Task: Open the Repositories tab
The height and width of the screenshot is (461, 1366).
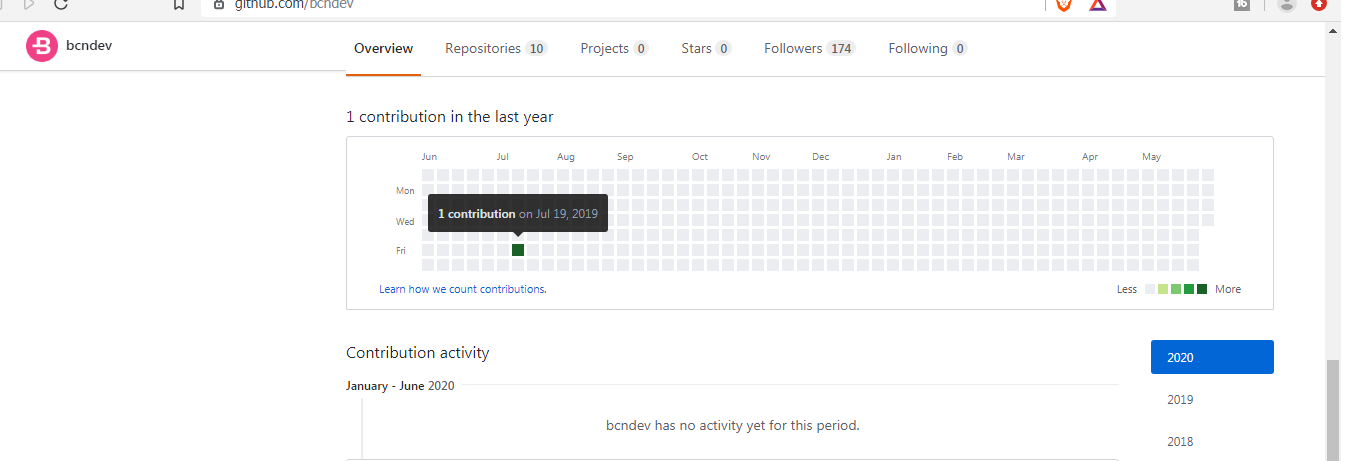Action: pyautogui.click(x=495, y=48)
